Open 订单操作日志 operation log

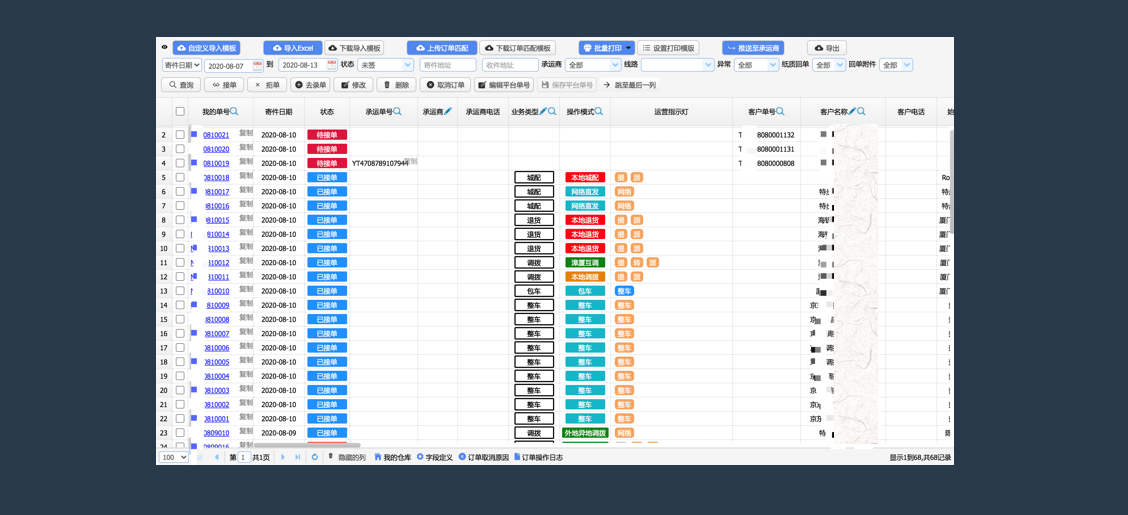tap(538, 457)
